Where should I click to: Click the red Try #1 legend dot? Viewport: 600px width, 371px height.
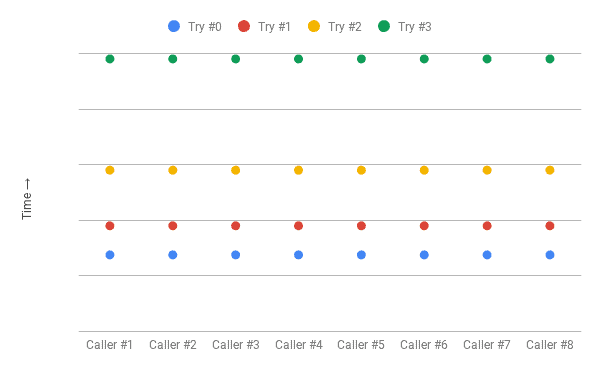[x=244, y=26]
